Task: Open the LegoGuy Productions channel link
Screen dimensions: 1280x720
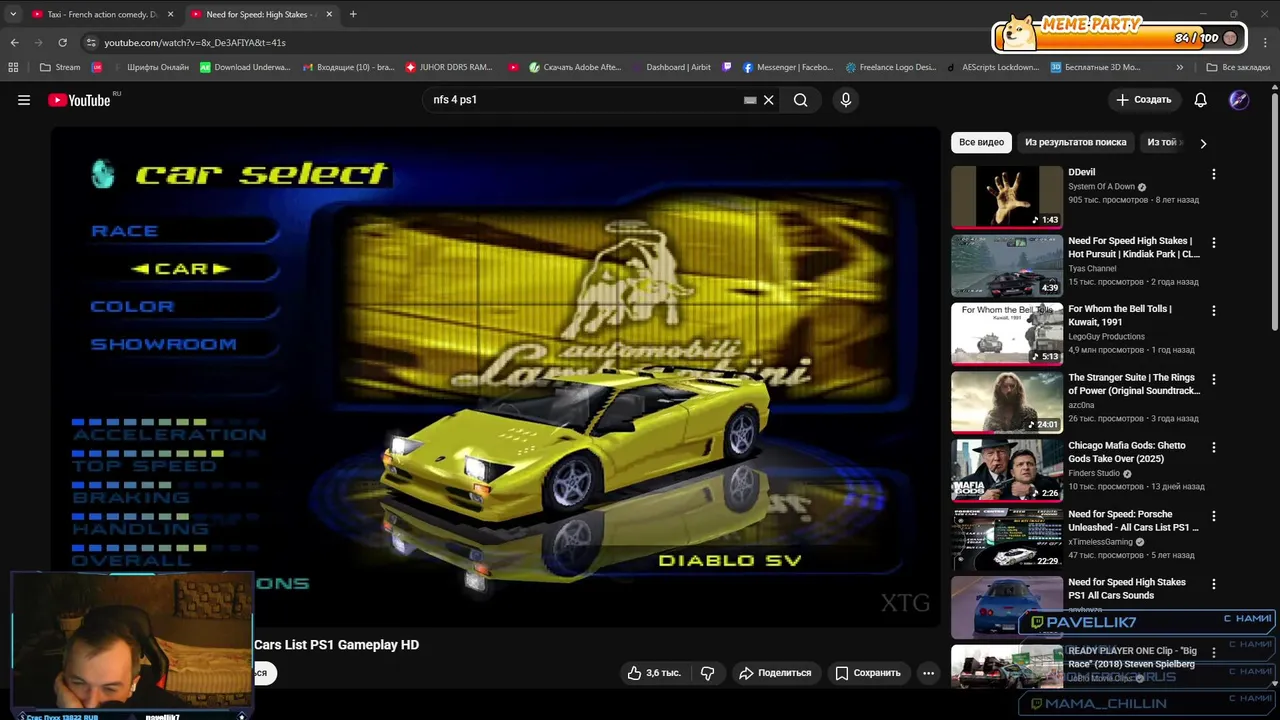Action: click(x=1108, y=337)
